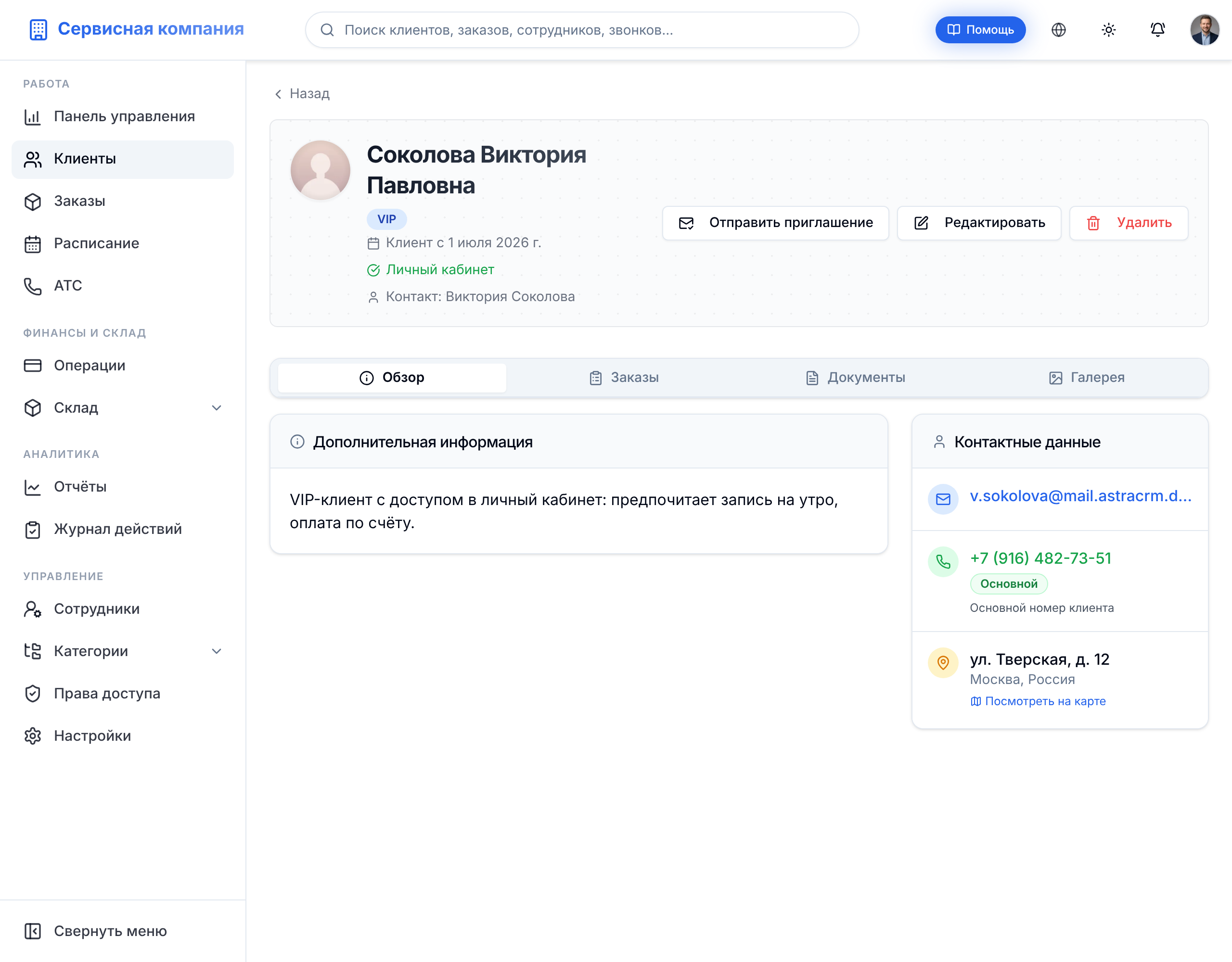Click the Панель управления chart icon

point(33,117)
